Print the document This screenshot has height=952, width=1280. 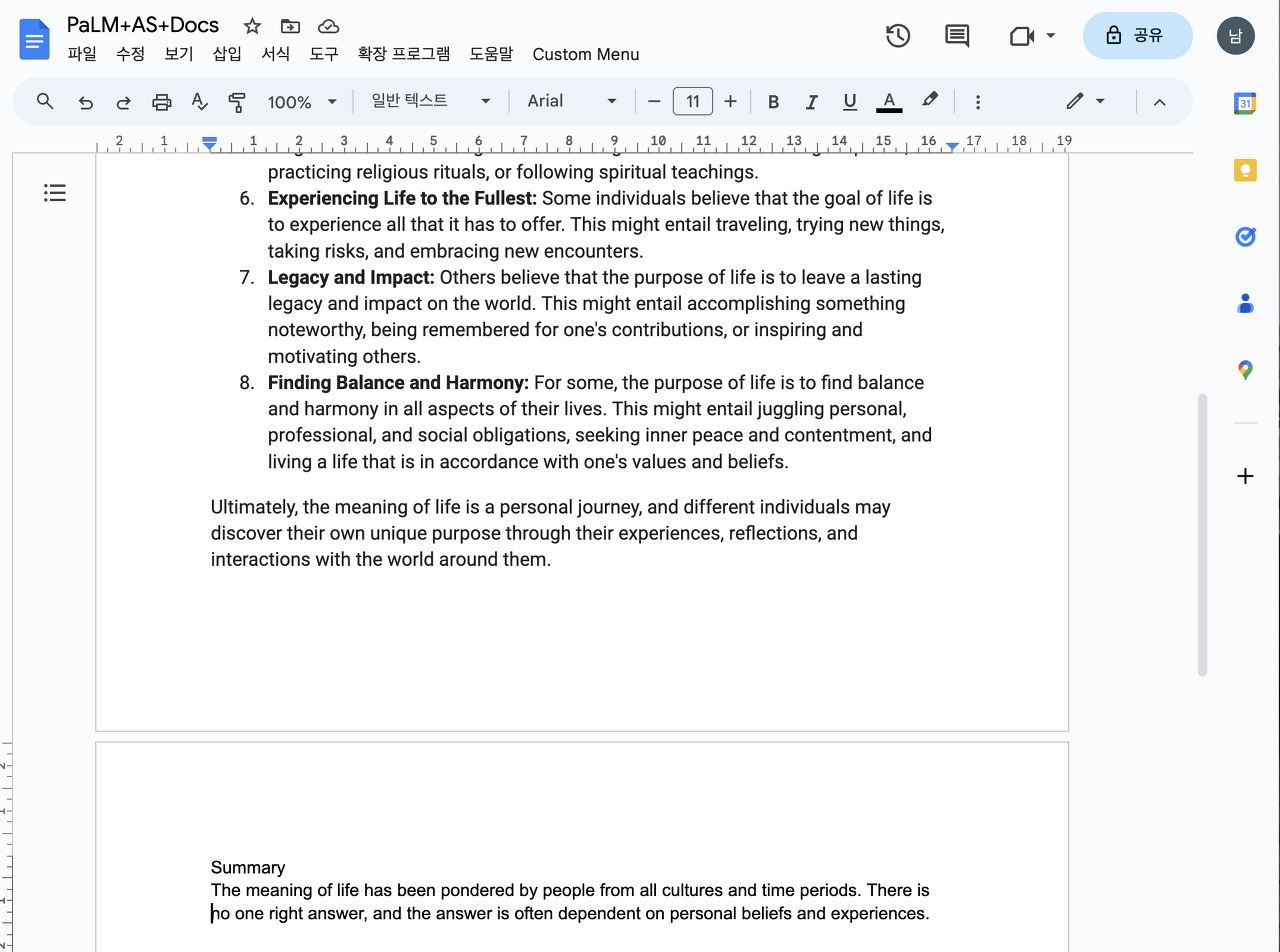point(162,102)
